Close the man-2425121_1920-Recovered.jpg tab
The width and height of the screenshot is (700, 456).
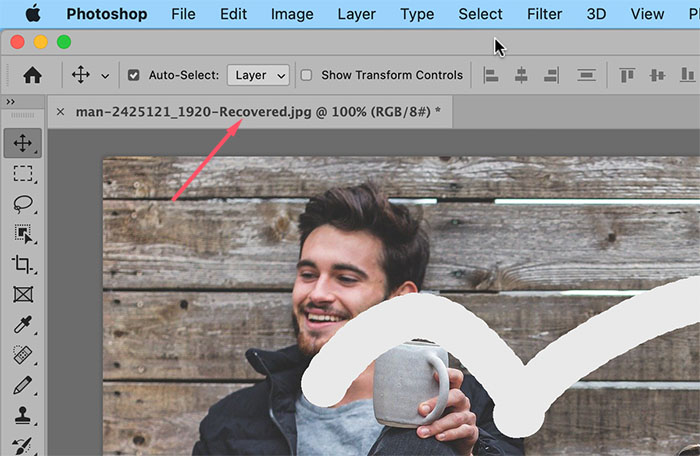click(60, 112)
